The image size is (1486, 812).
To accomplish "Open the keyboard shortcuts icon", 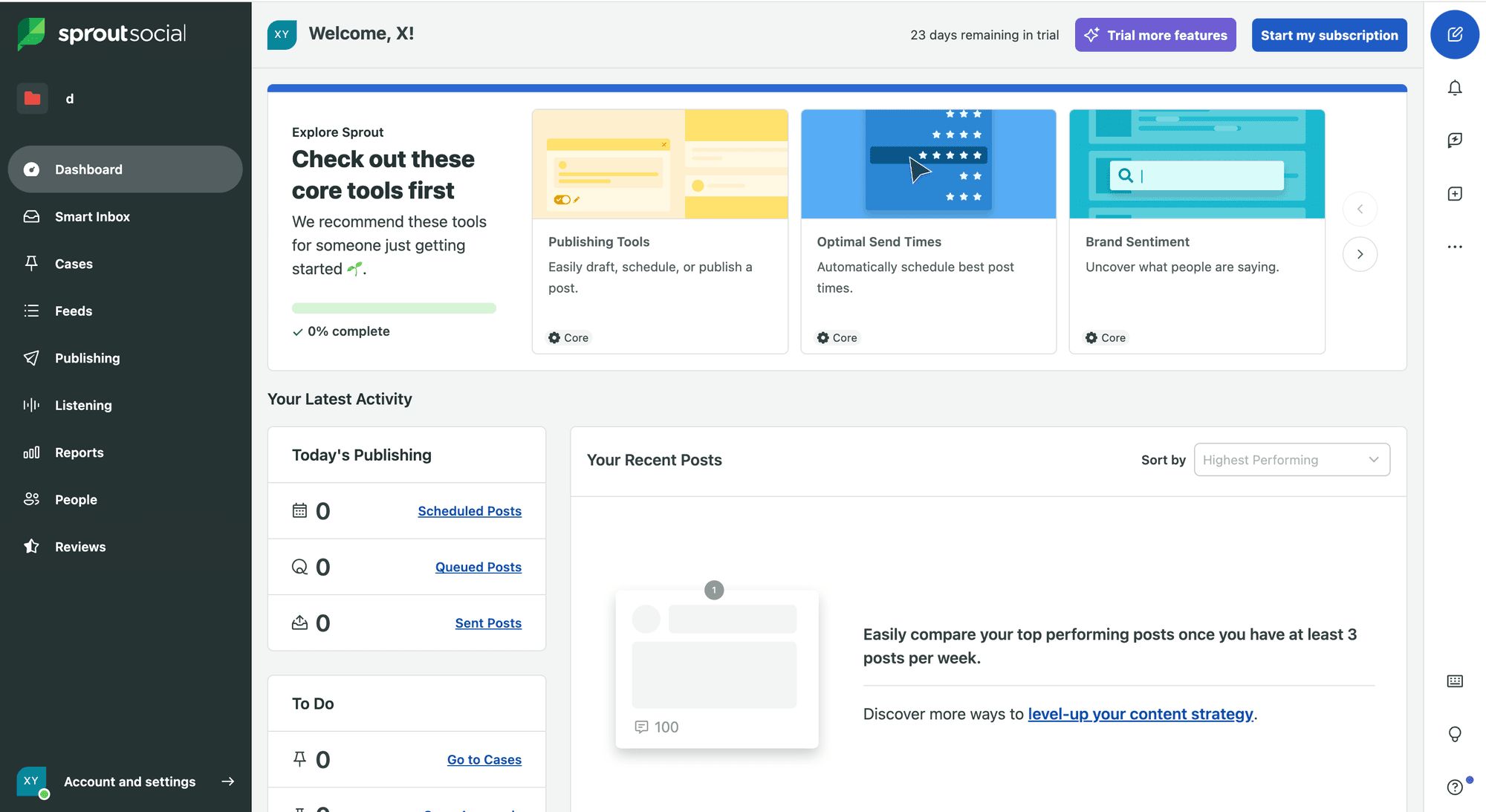I will click(1455, 681).
